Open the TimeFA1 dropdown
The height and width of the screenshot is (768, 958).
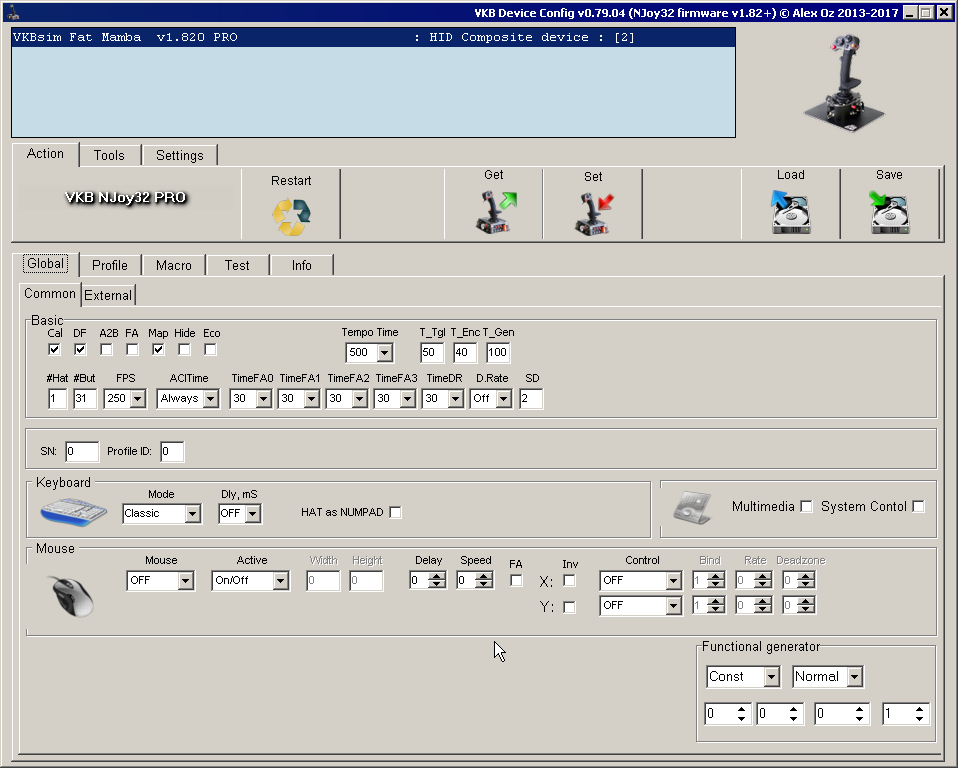(x=312, y=399)
